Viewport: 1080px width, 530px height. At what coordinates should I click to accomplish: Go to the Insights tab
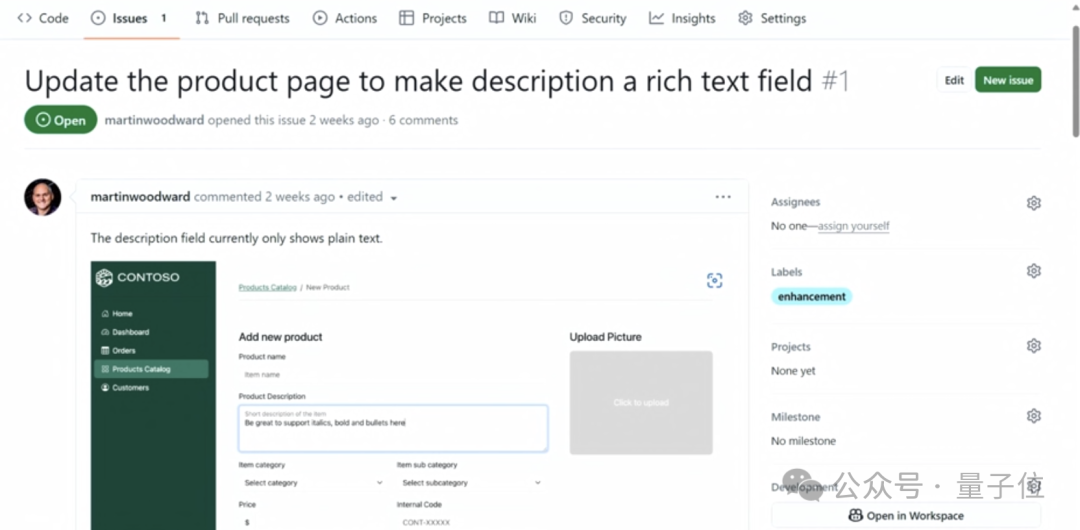pos(682,18)
